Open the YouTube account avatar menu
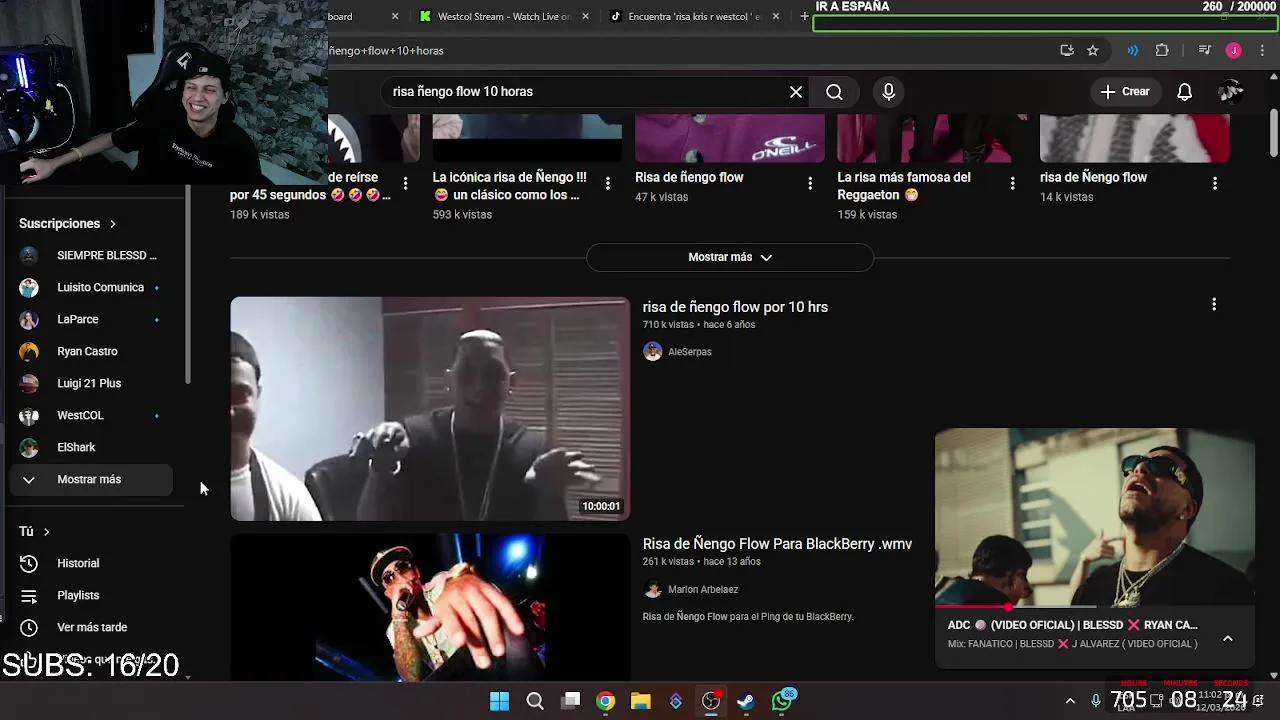Image resolution: width=1280 pixels, height=720 pixels. 1231,92
